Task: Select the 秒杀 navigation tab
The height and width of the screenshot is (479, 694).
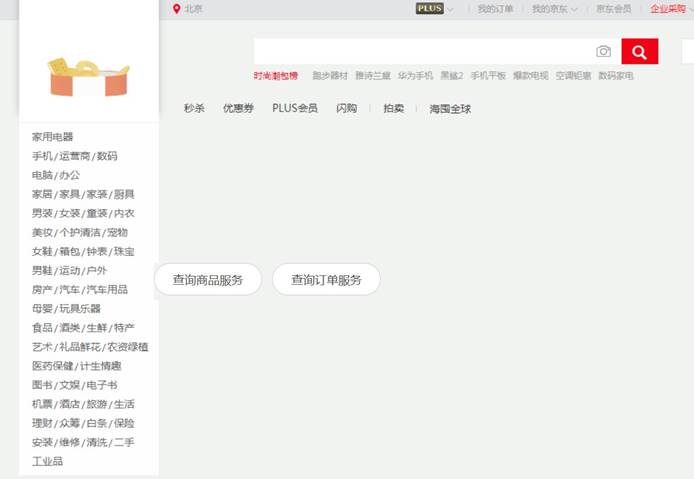Action: pyautogui.click(x=194, y=109)
